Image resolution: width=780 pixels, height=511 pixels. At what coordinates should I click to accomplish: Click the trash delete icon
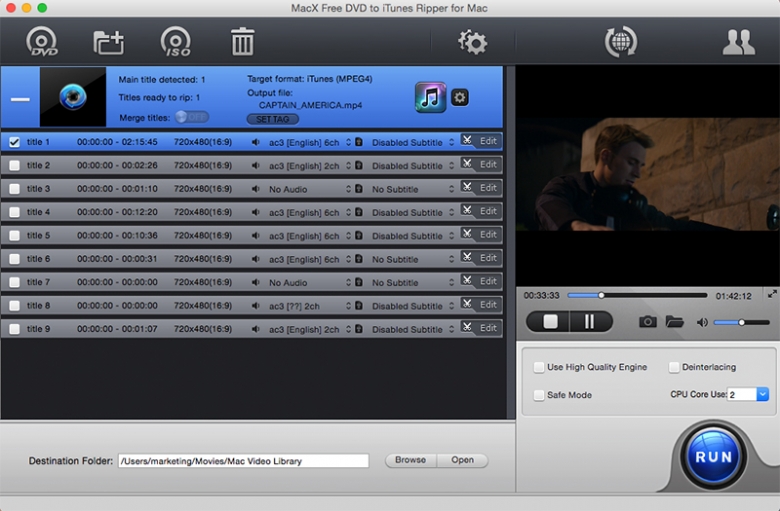click(x=242, y=42)
